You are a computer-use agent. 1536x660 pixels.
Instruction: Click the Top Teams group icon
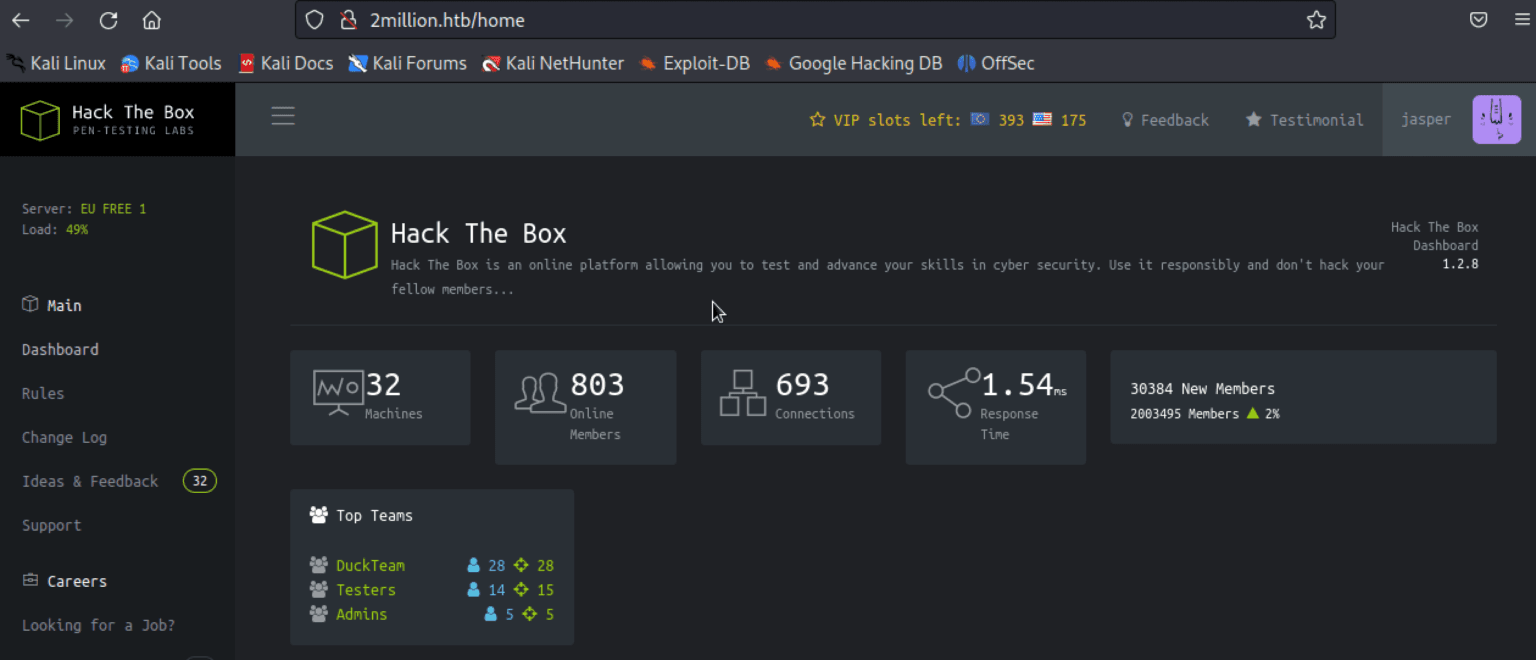tap(318, 514)
